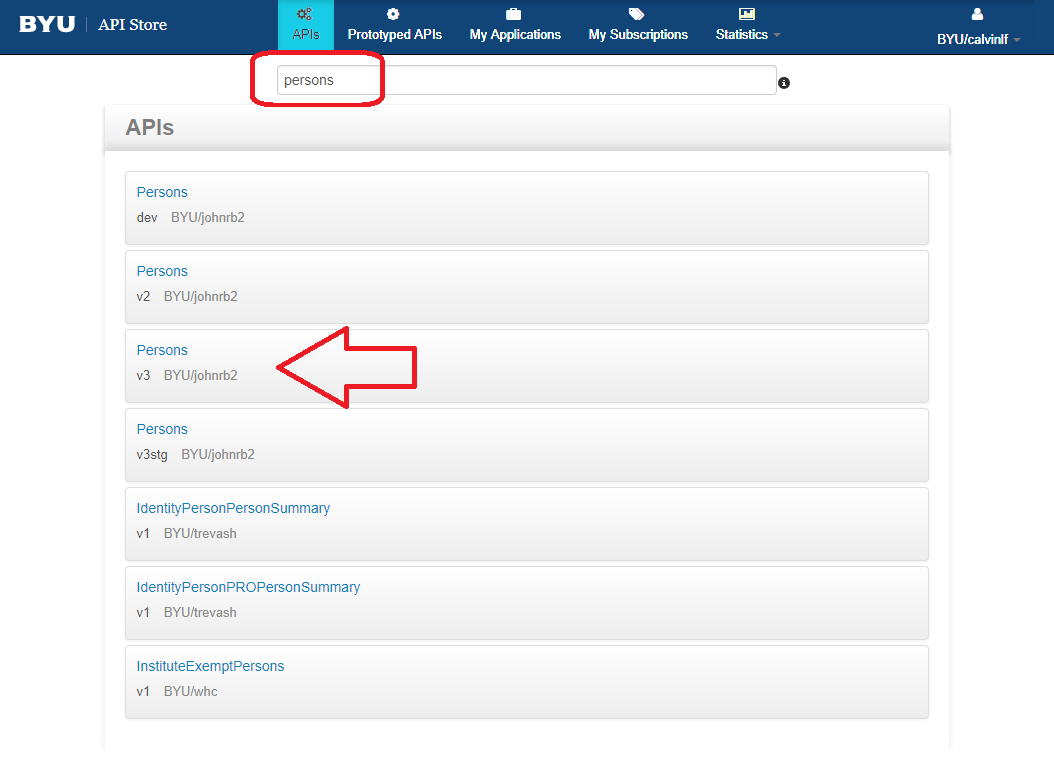Screen dimensions: 1054x781
Task: Click the My Subscriptions tags icon
Action: click(x=637, y=14)
